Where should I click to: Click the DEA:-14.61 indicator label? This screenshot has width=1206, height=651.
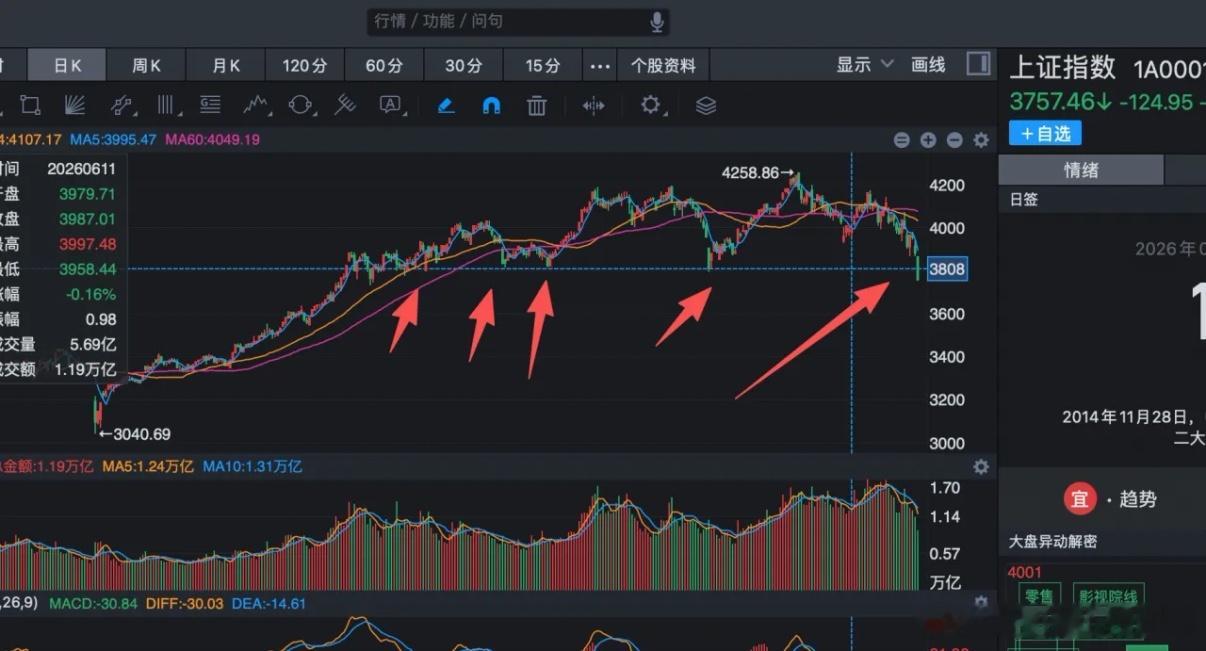268,604
